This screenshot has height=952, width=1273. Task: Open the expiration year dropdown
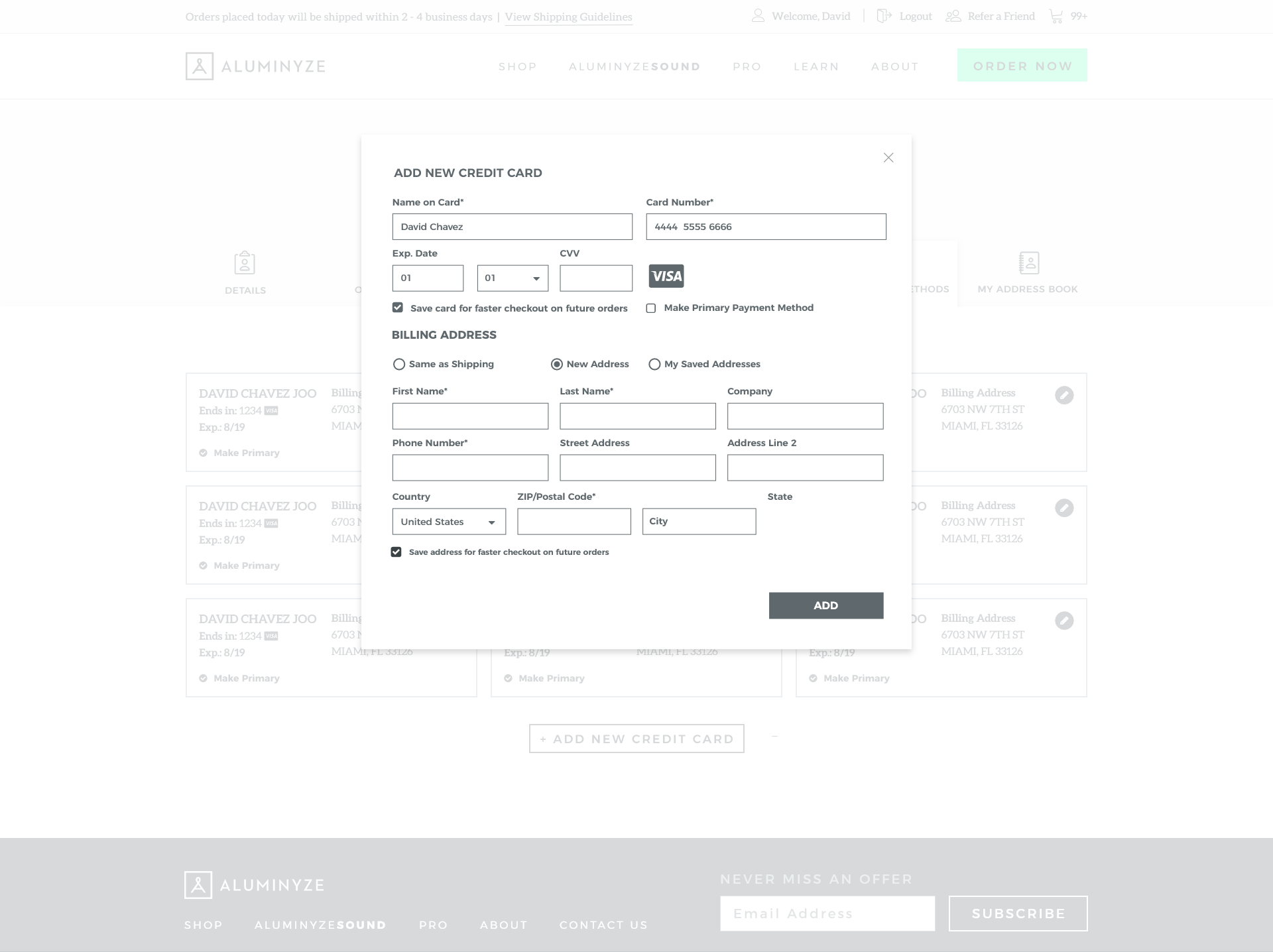click(513, 278)
